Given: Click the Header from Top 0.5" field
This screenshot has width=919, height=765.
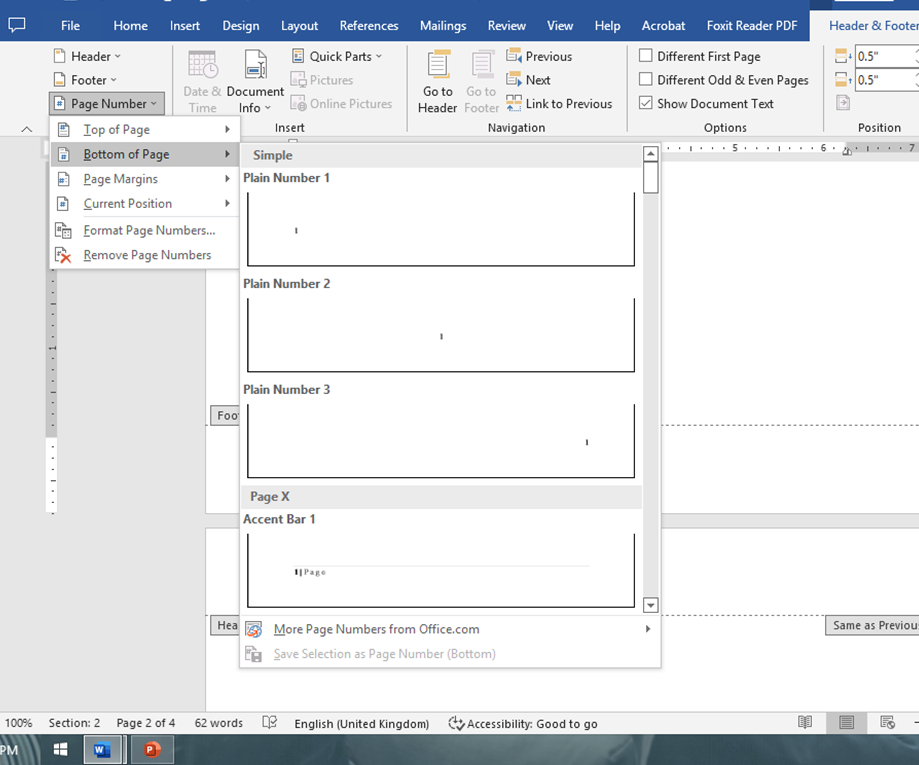Looking at the screenshot, I should 886,56.
